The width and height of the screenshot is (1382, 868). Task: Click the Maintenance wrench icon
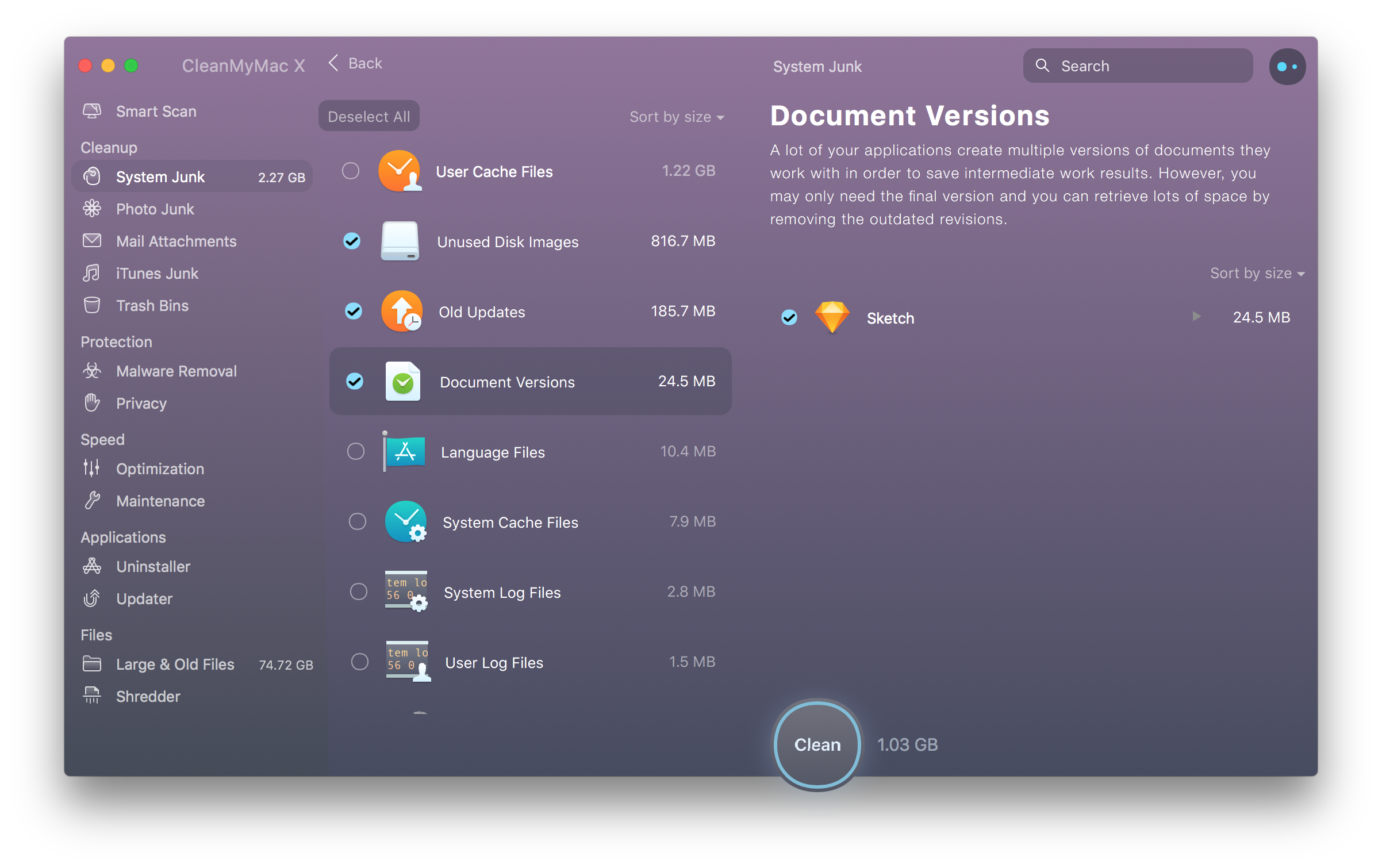coord(92,501)
